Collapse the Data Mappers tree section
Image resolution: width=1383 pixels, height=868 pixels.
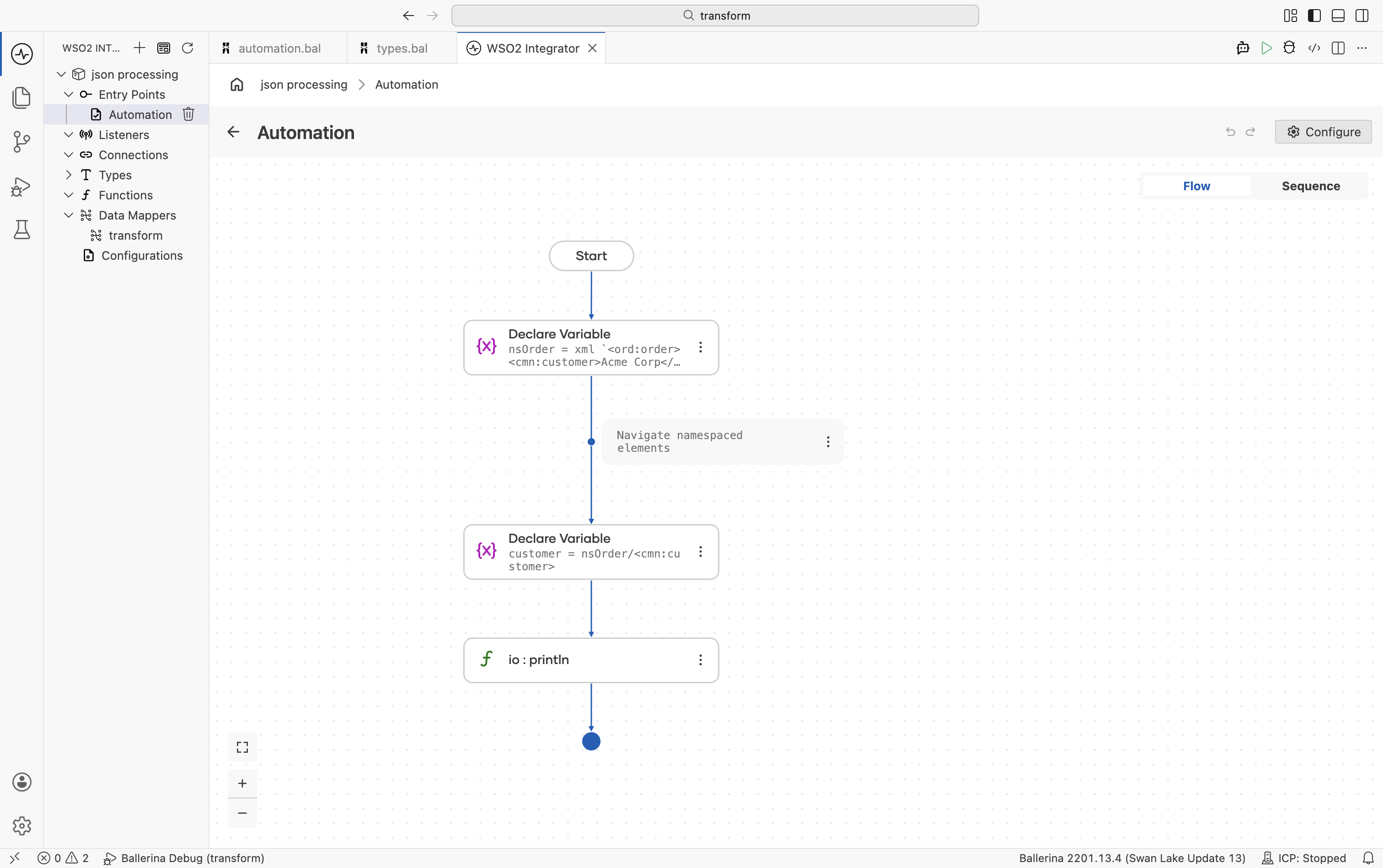tap(69, 214)
